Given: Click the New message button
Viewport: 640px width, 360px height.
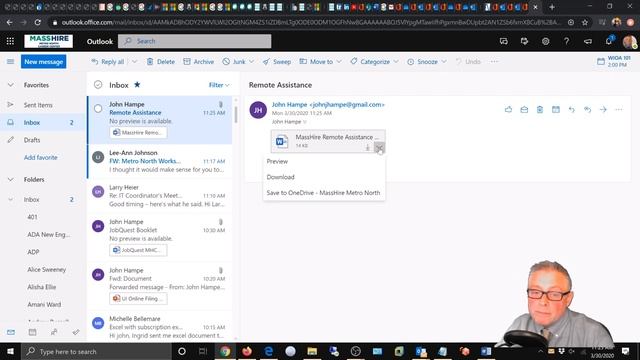Looking at the screenshot, I should [43, 62].
